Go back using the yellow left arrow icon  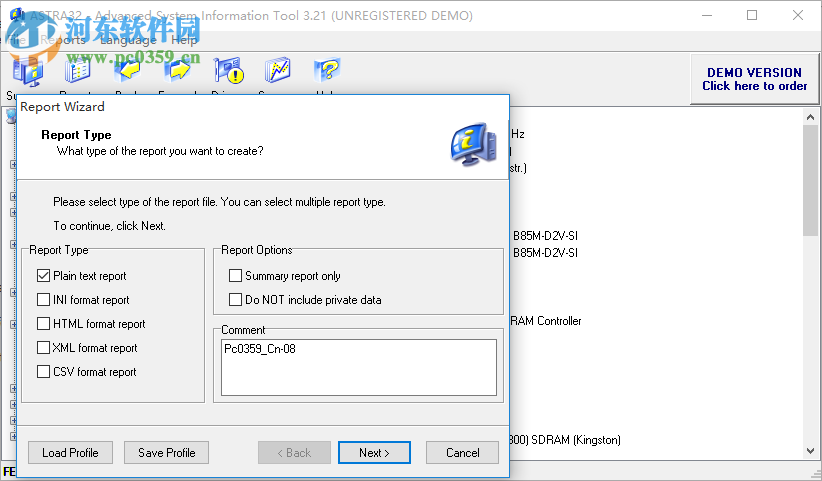[x=127, y=70]
